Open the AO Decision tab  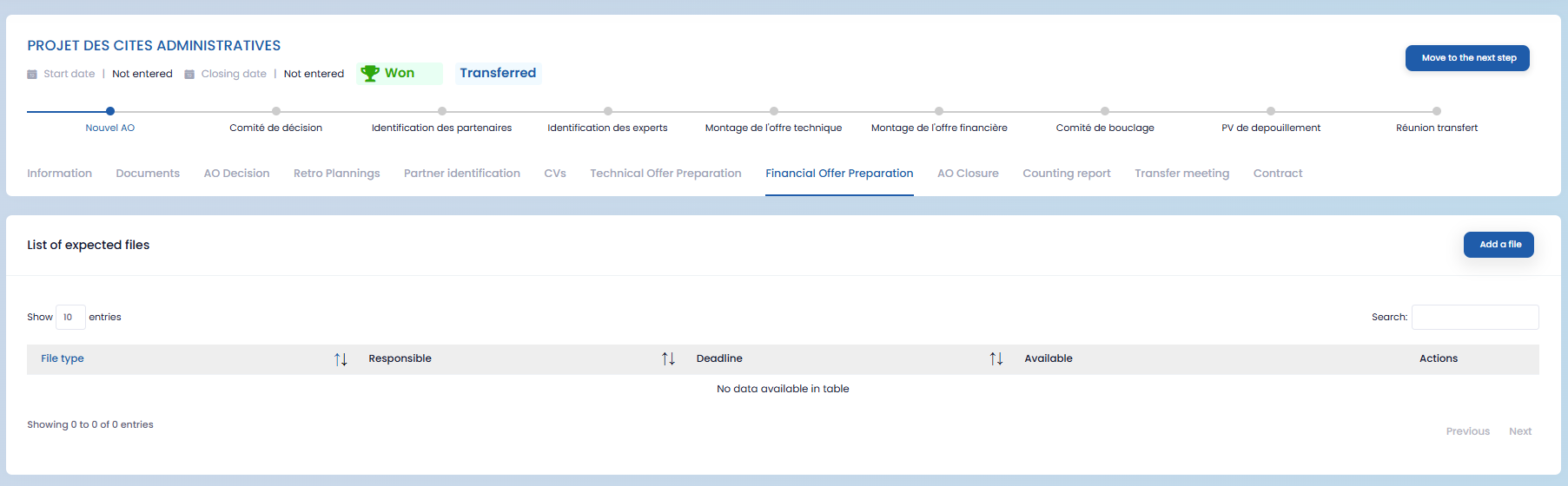click(236, 174)
